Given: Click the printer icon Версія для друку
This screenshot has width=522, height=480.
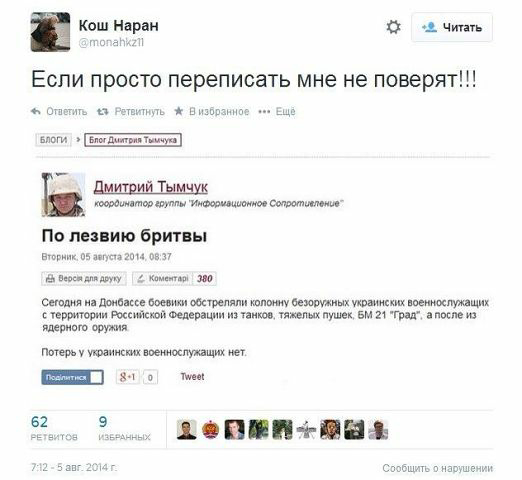Looking at the screenshot, I should click(50, 278).
